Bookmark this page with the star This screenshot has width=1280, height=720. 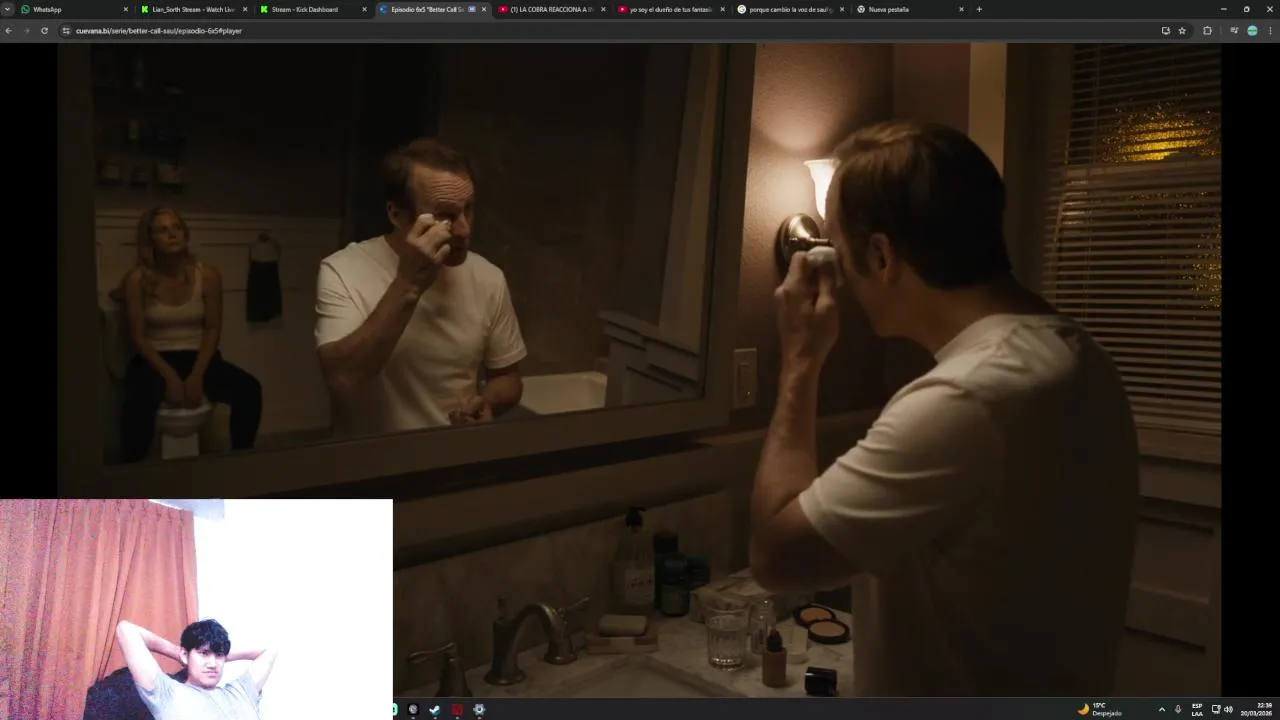pyautogui.click(x=1182, y=31)
